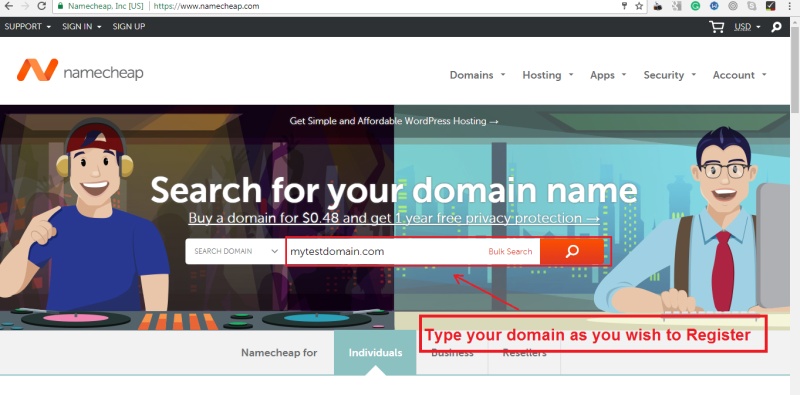Click the checkmark extension icon
Screen dimensions: 800x395
(770, 6)
